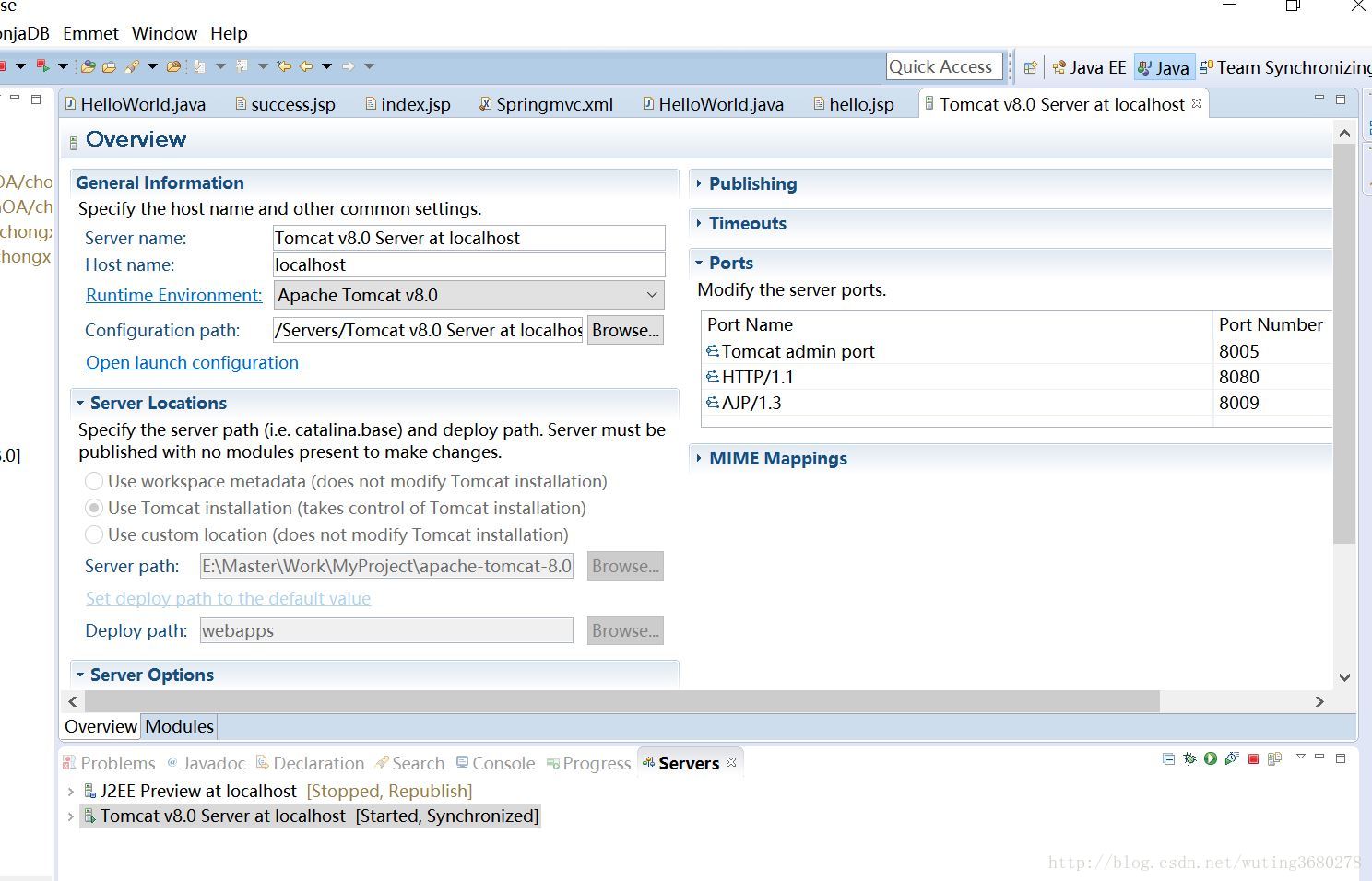This screenshot has height=881, width=1372.
Task: Expand the MIME Mappings section
Action: click(x=699, y=458)
